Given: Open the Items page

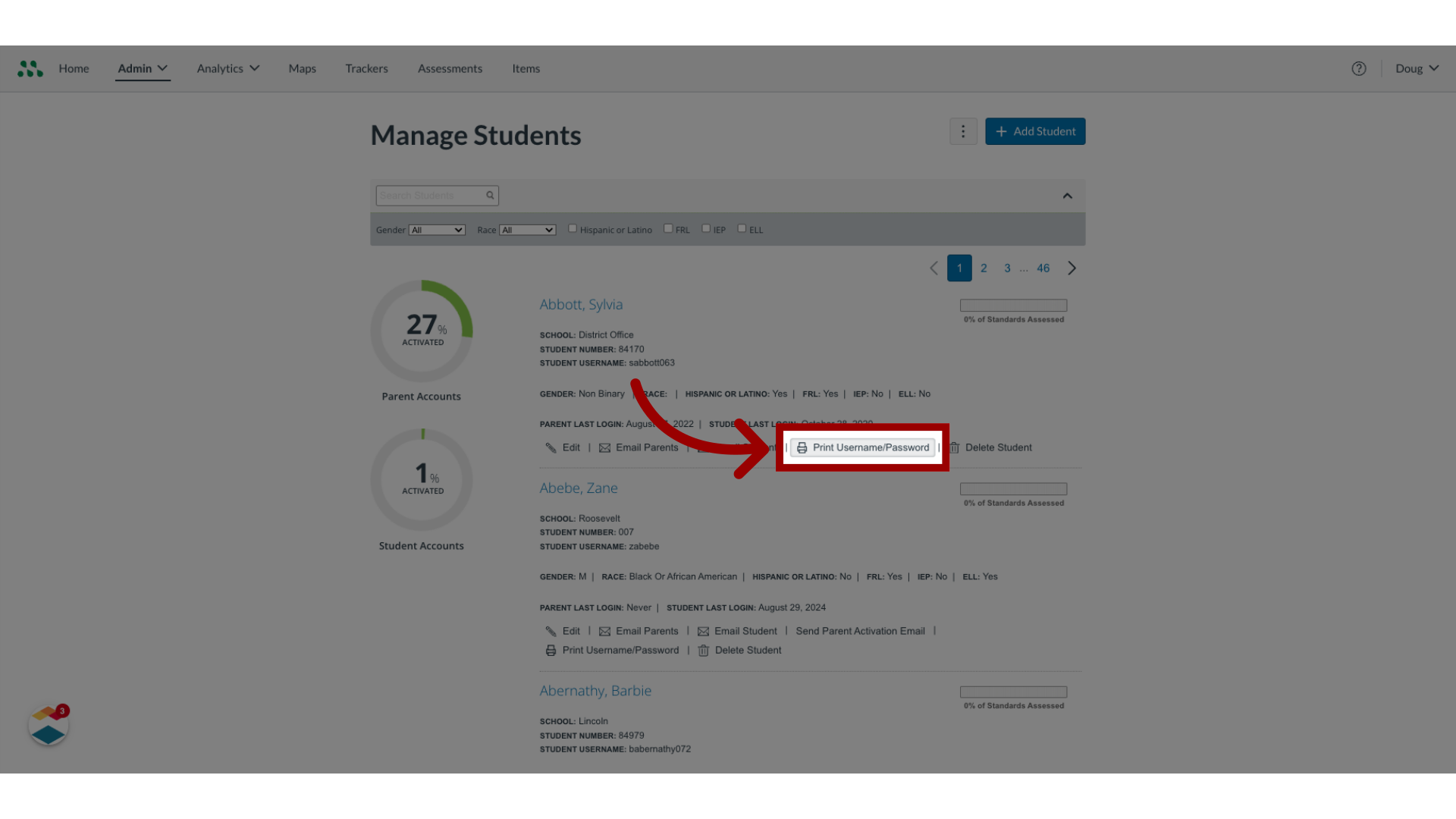Looking at the screenshot, I should click(526, 69).
